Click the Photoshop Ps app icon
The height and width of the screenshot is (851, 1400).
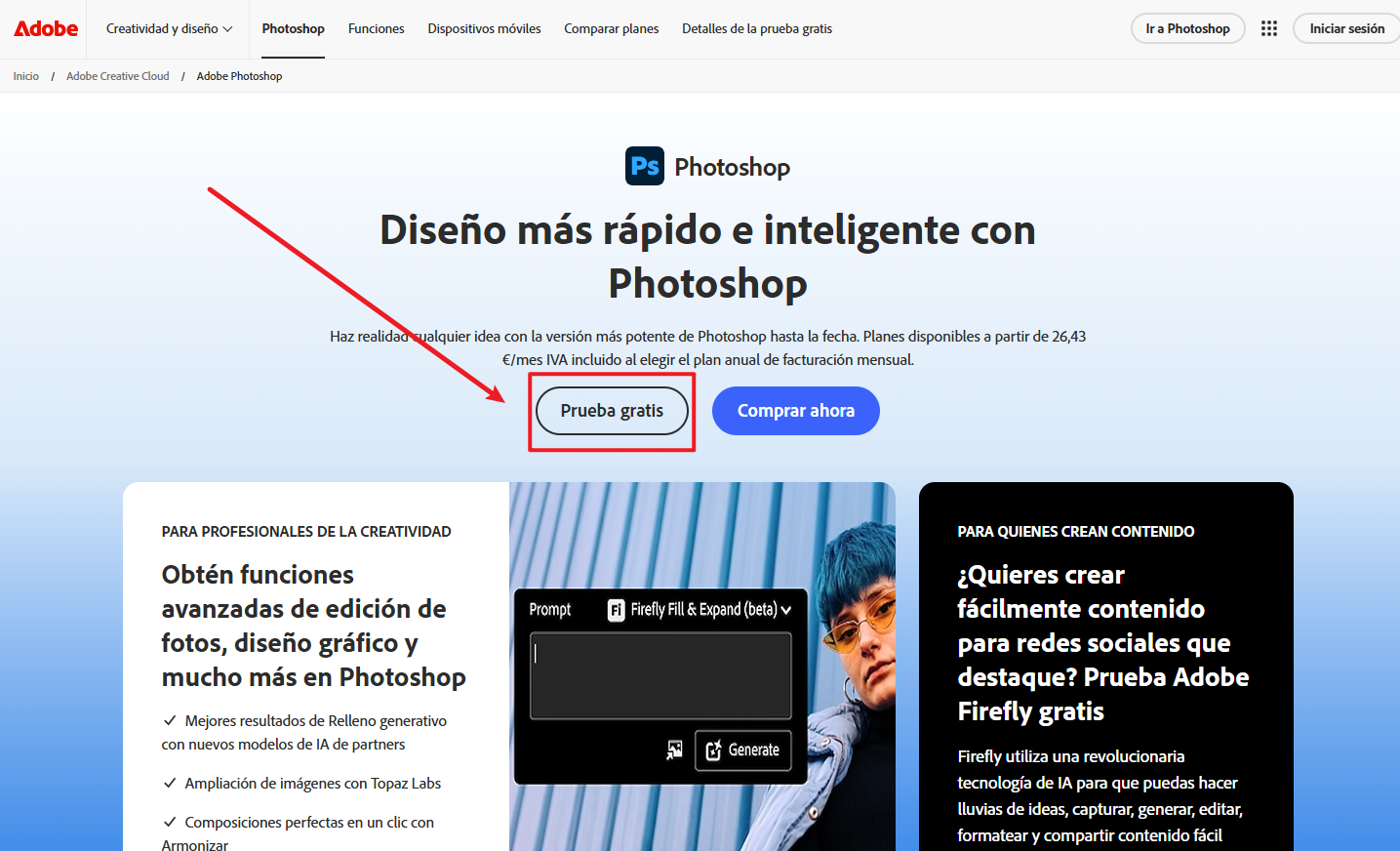pyautogui.click(x=644, y=166)
